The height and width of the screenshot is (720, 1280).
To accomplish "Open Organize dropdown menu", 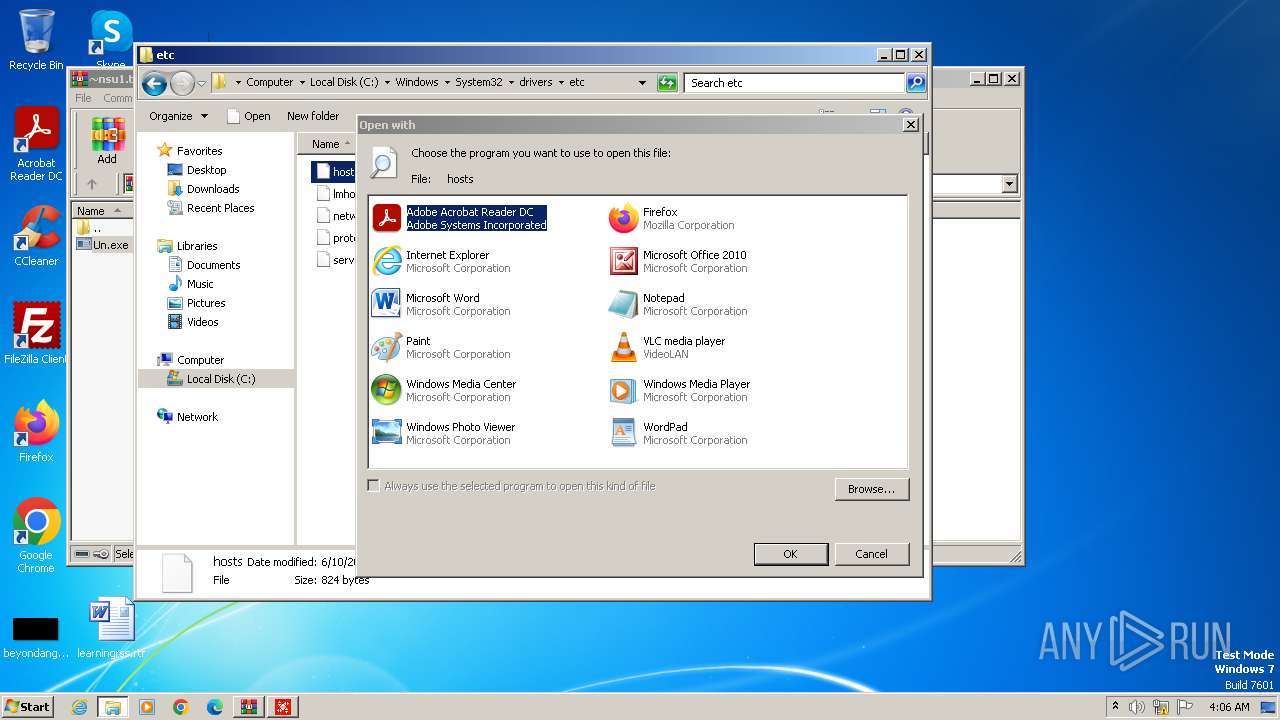I will pos(179,116).
